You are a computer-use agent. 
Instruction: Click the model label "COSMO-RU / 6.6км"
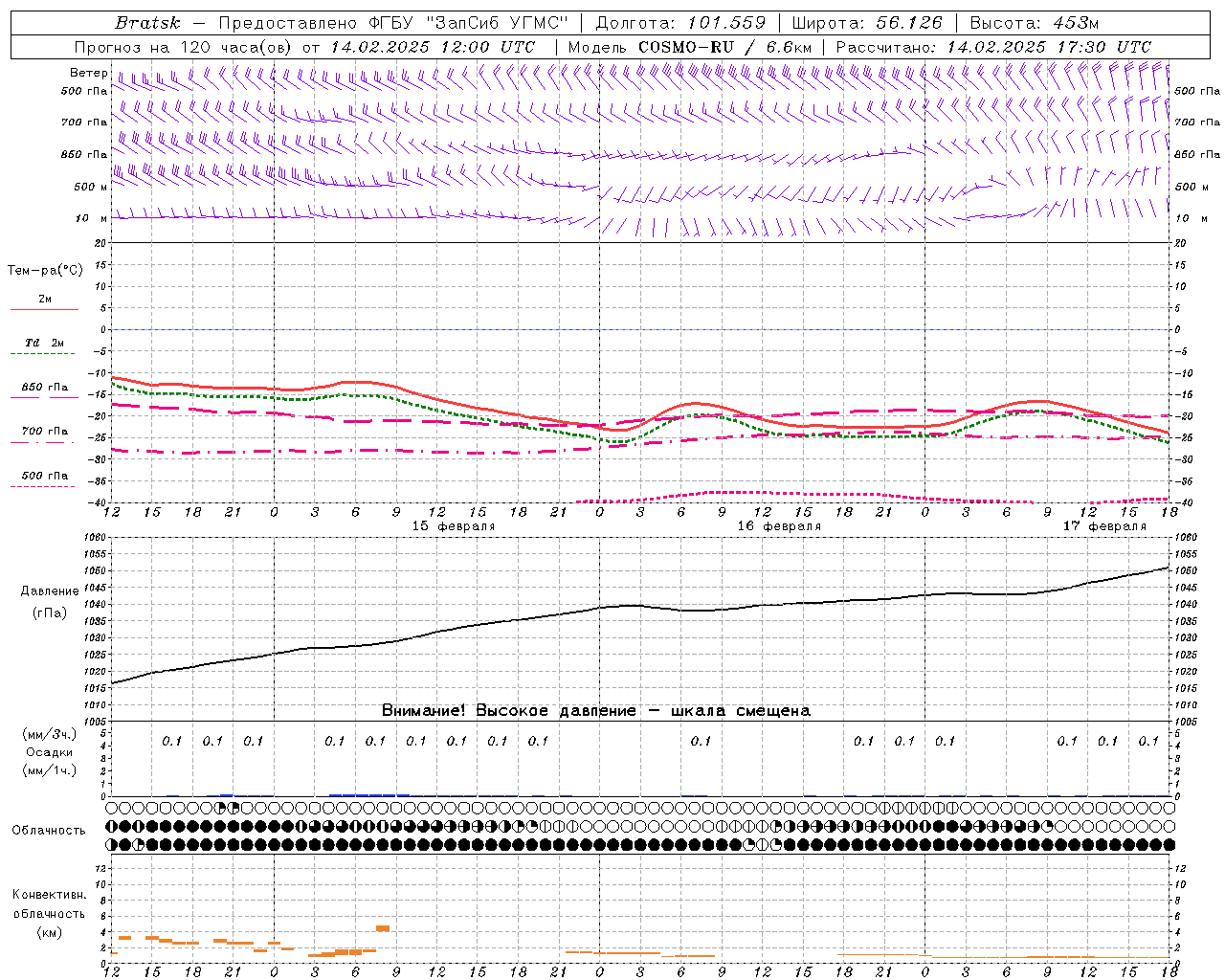[725, 47]
